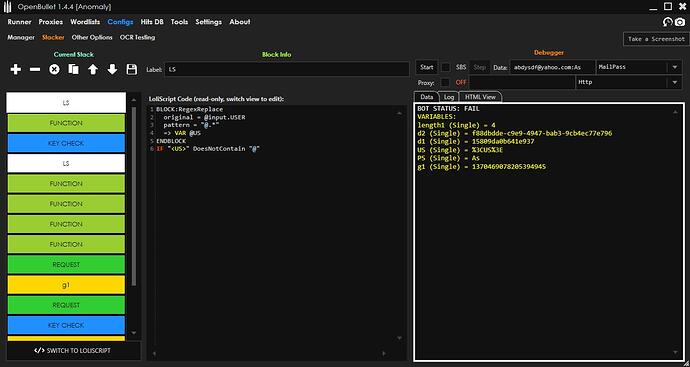Switch to the Stacker sub-tab
Viewport: 690px width, 367px height.
[x=53, y=37]
